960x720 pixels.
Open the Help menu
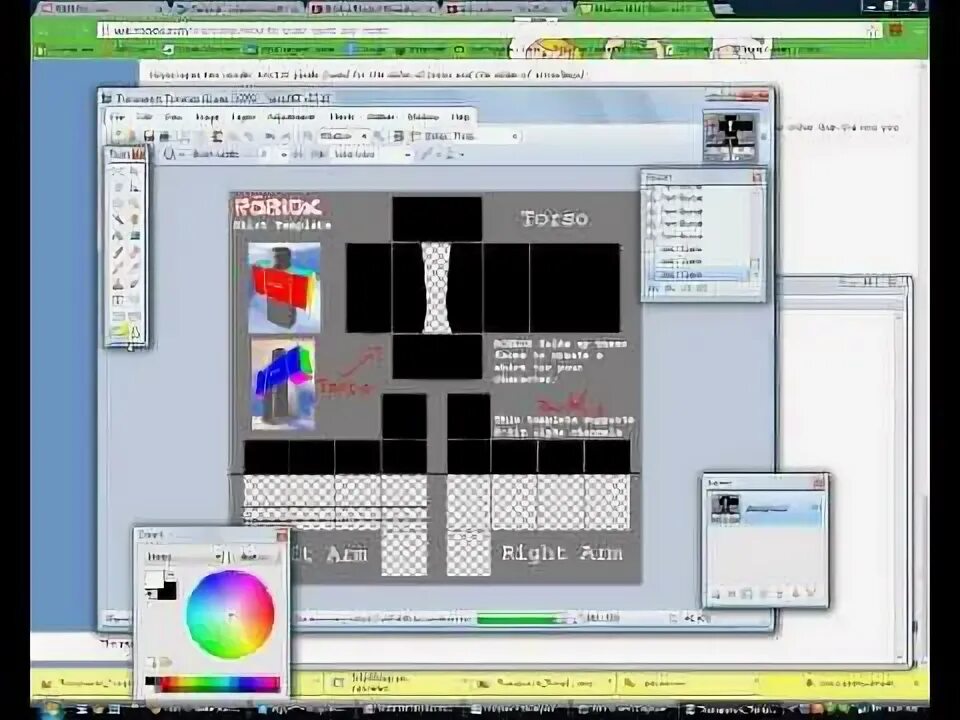(460, 116)
